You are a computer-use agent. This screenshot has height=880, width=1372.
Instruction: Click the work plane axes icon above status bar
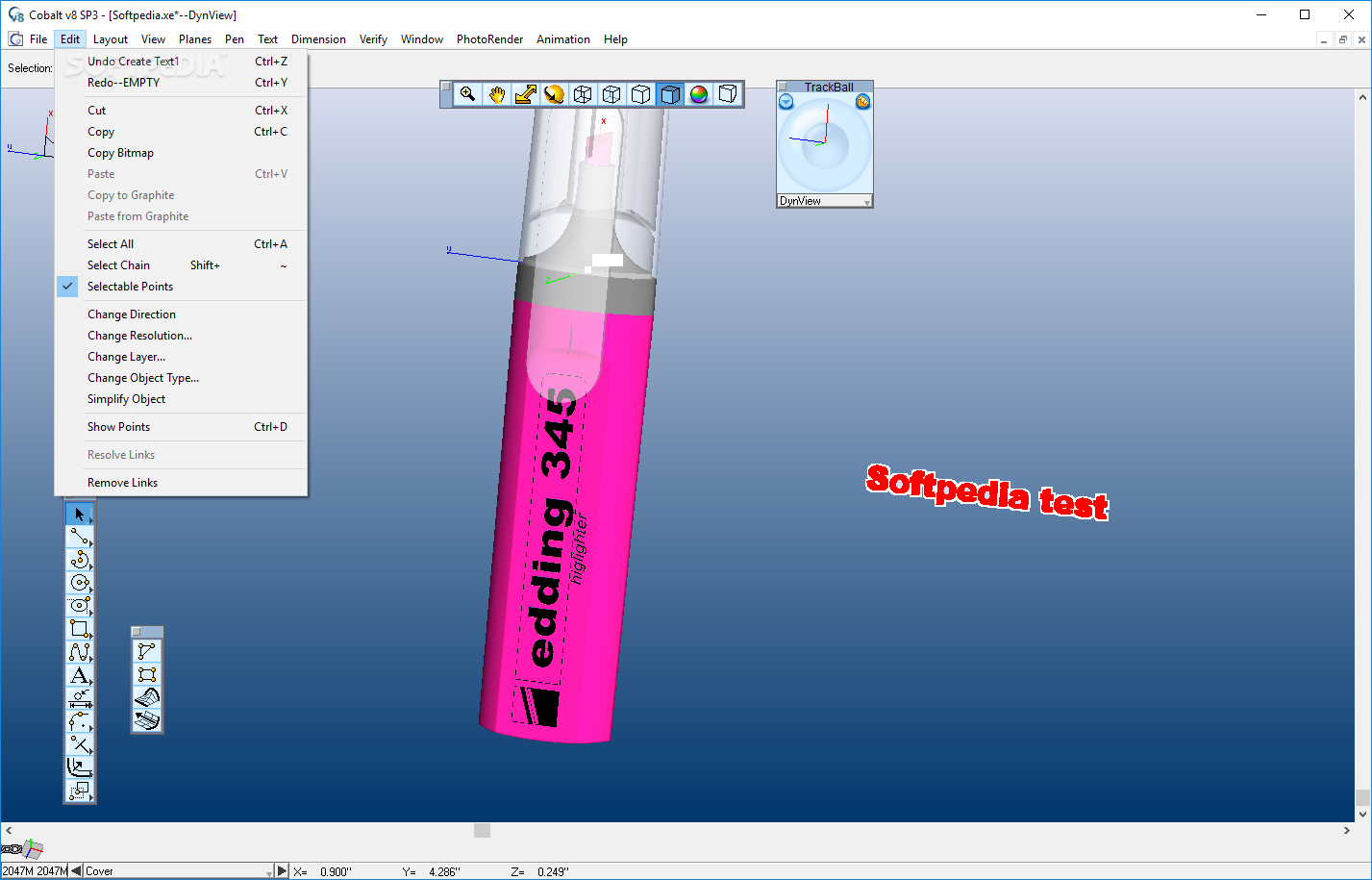tap(34, 848)
